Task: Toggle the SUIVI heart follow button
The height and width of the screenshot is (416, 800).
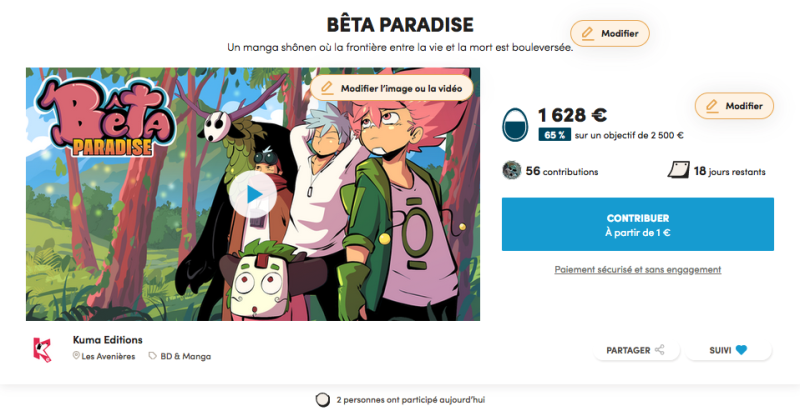Action: pos(729,350)
